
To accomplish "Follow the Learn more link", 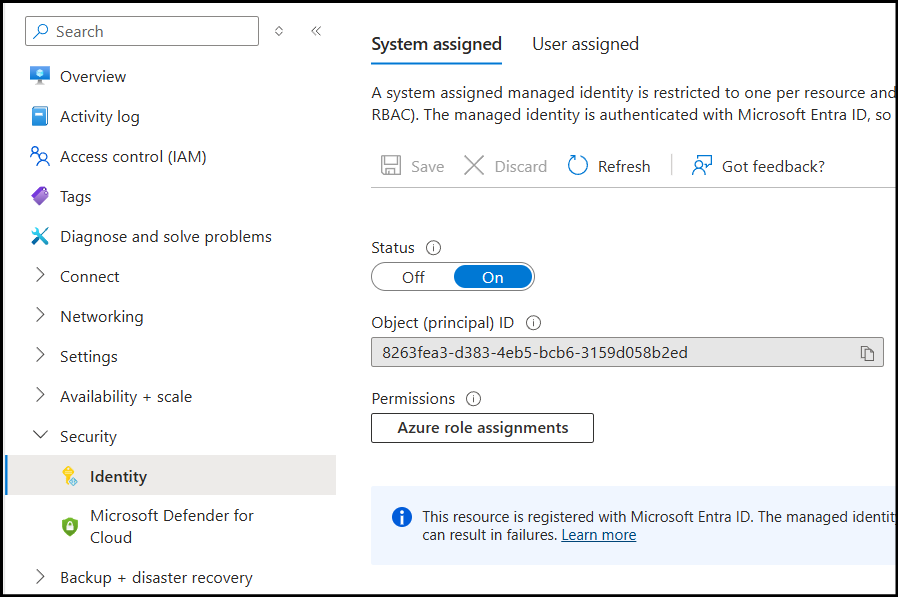I will (598, 535).
